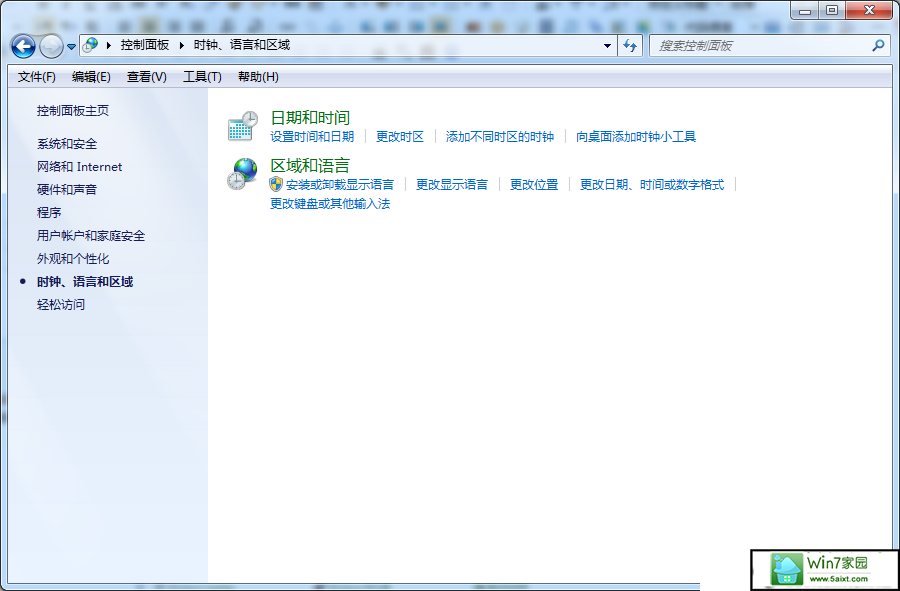
Task: Open the 工具(T) menu
Action: click(202, 77)
